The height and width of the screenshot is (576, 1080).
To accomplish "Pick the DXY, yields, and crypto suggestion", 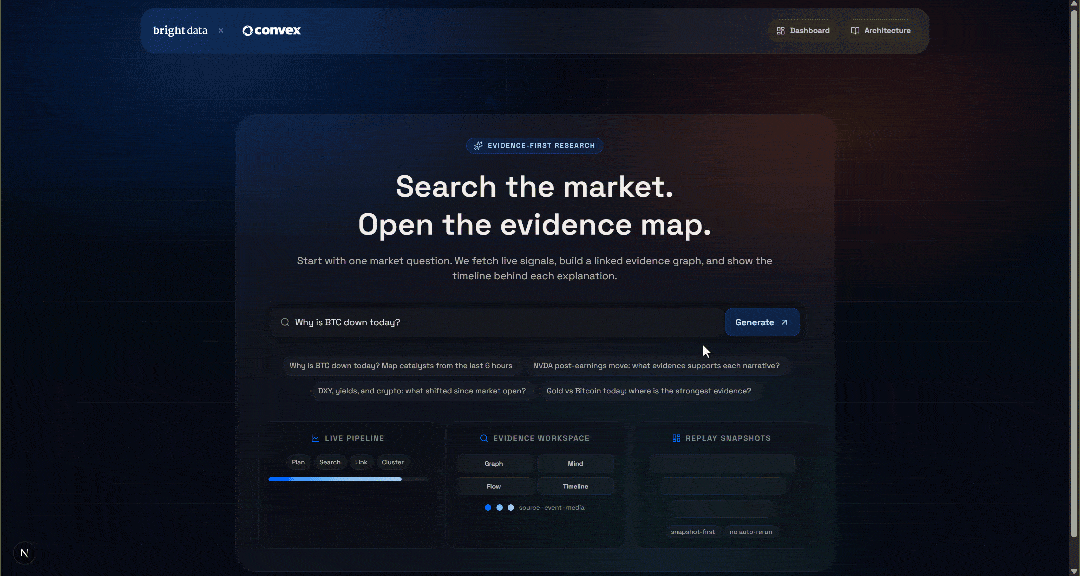I will [x=421, y=391].
